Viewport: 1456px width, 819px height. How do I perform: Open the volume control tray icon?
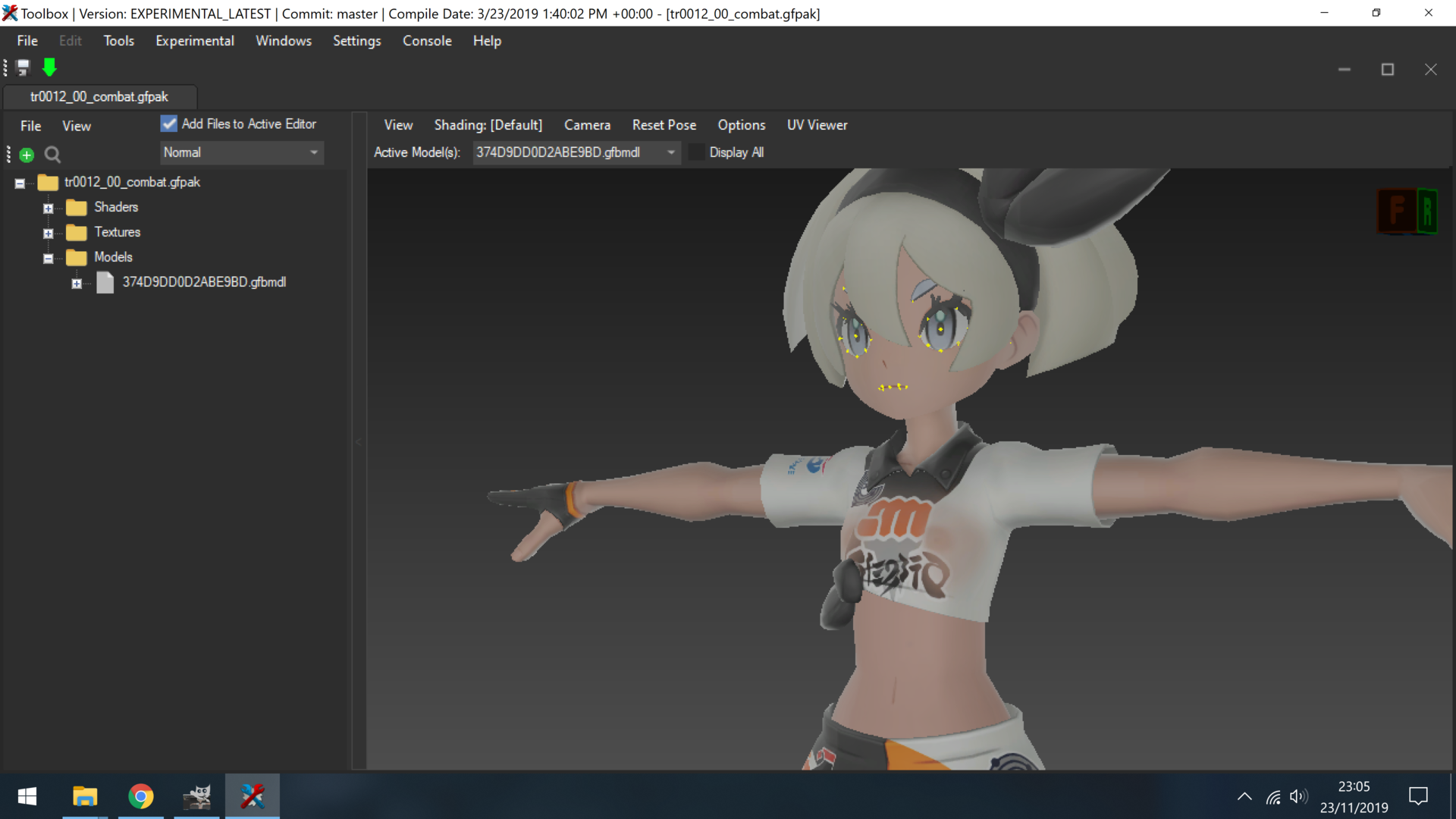(1298, 796)
